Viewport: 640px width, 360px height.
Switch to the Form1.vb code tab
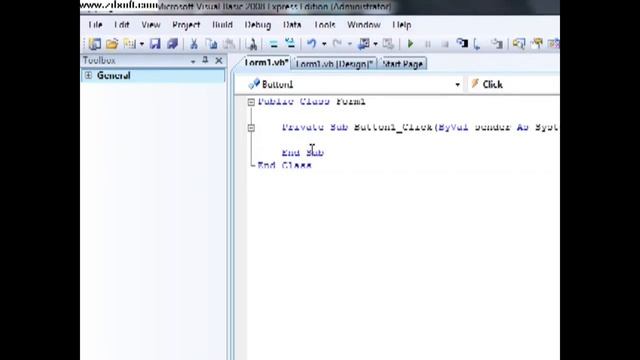(x=266, y=63)
